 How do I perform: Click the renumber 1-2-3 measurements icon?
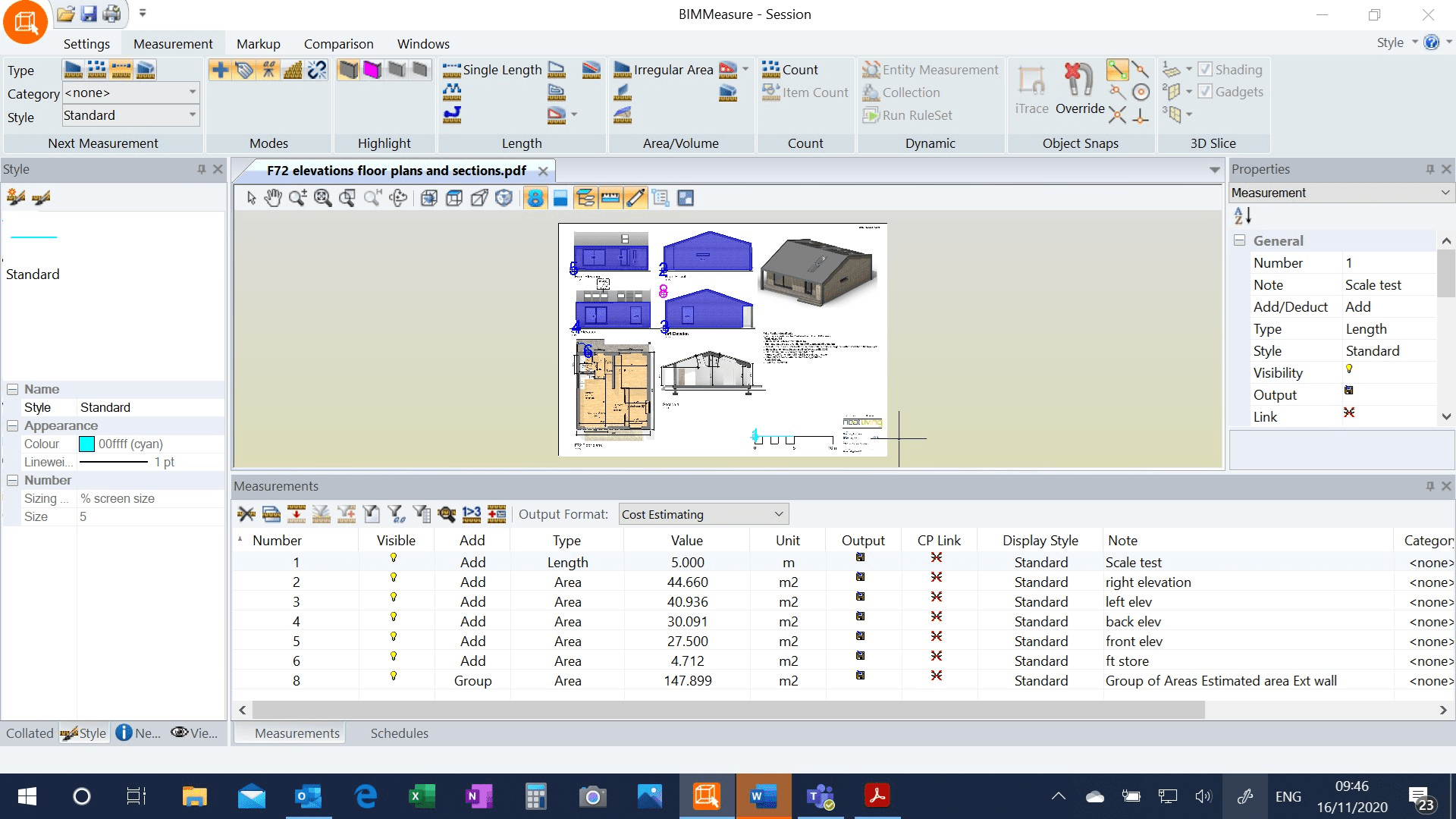pos(472,514)
